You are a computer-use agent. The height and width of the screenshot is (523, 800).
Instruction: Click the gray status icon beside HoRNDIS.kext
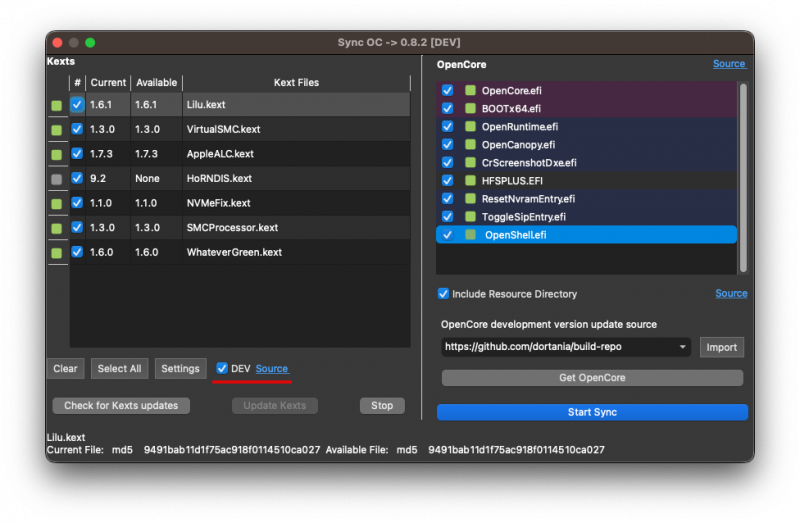click(57, 179)
